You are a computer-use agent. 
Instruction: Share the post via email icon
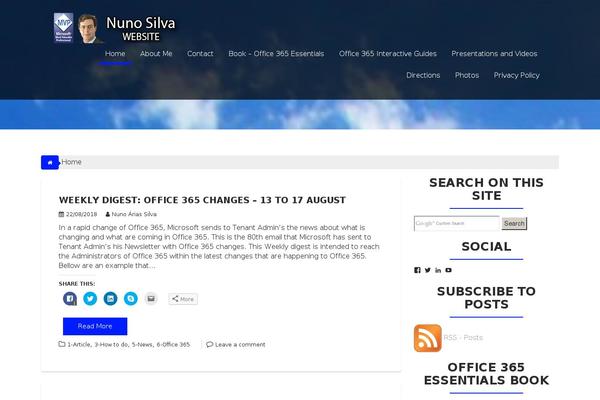[x=151, y=299]
